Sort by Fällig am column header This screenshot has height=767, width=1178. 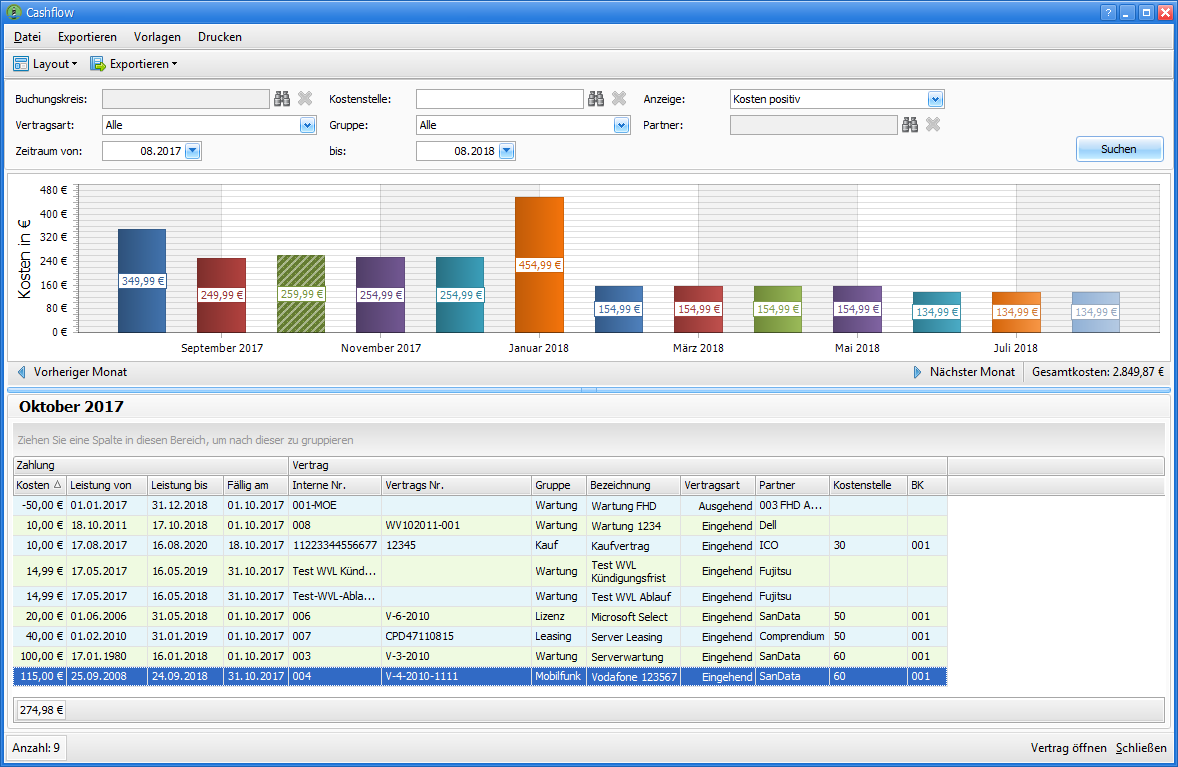(255, 485)
